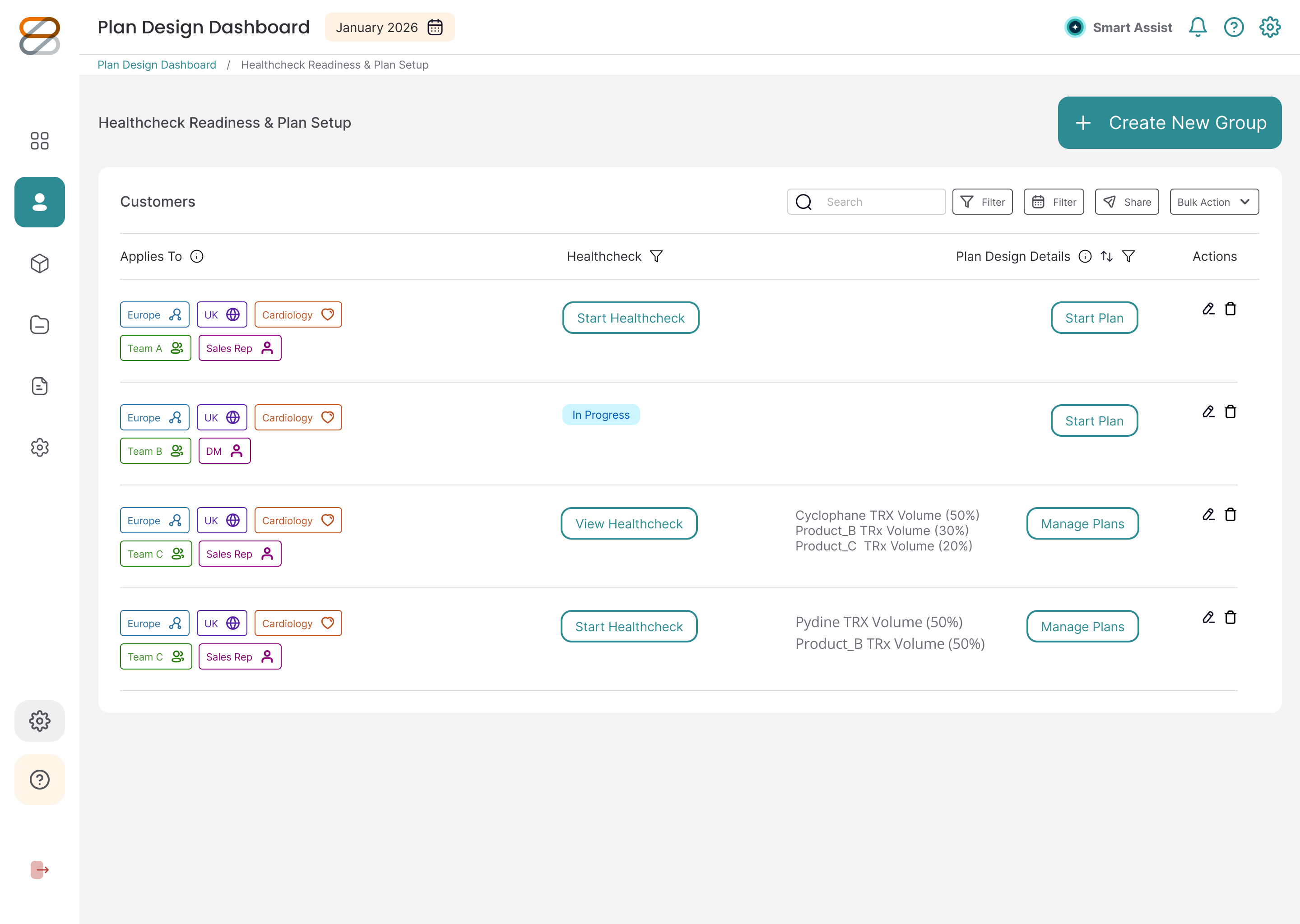Delete the Pydine TRX Volume row
1300x924 pixels.
(1230, 618)
